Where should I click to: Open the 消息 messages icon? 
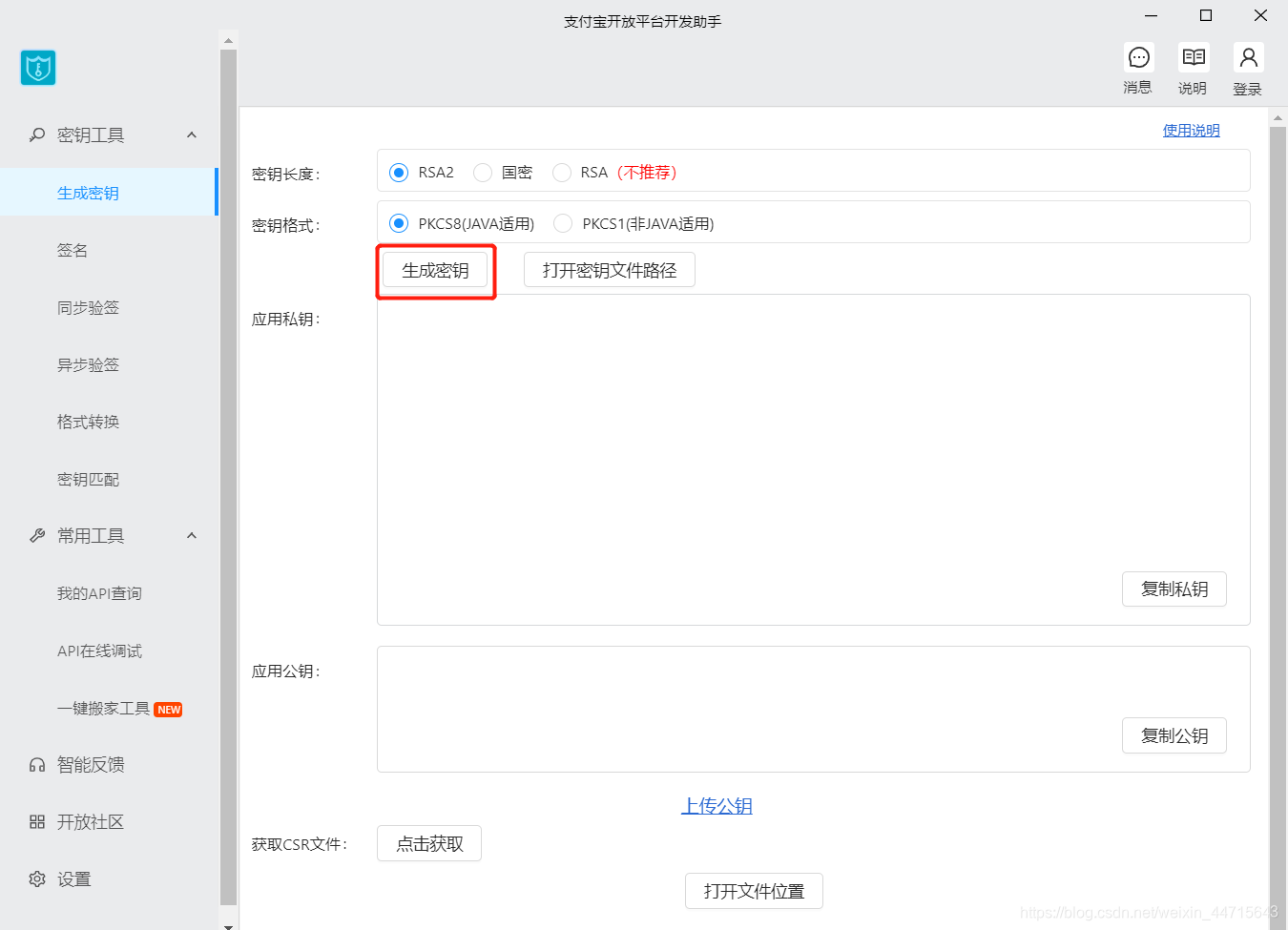click(1138, 58)
